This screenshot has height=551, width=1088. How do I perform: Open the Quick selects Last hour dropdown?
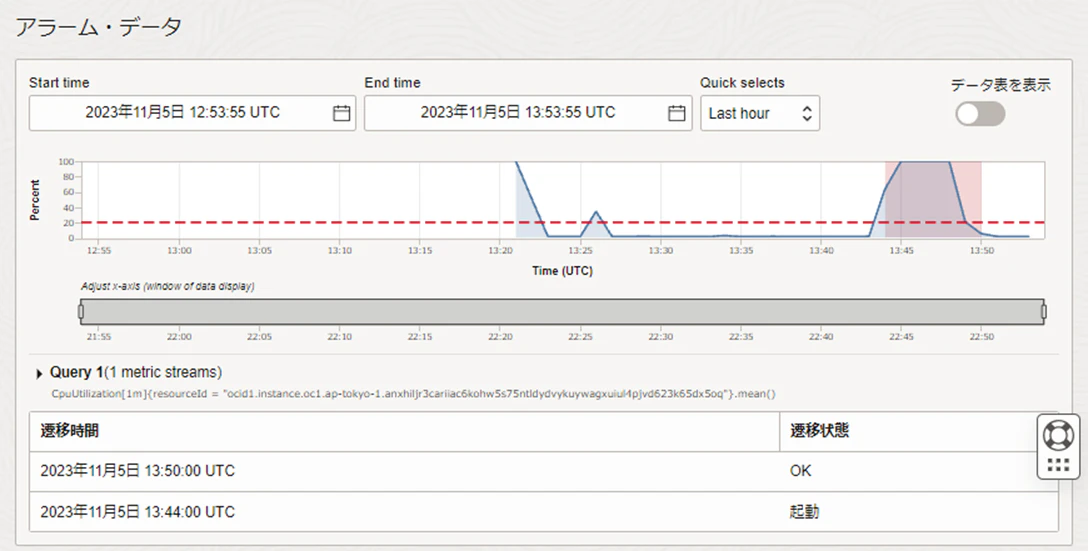760,113
